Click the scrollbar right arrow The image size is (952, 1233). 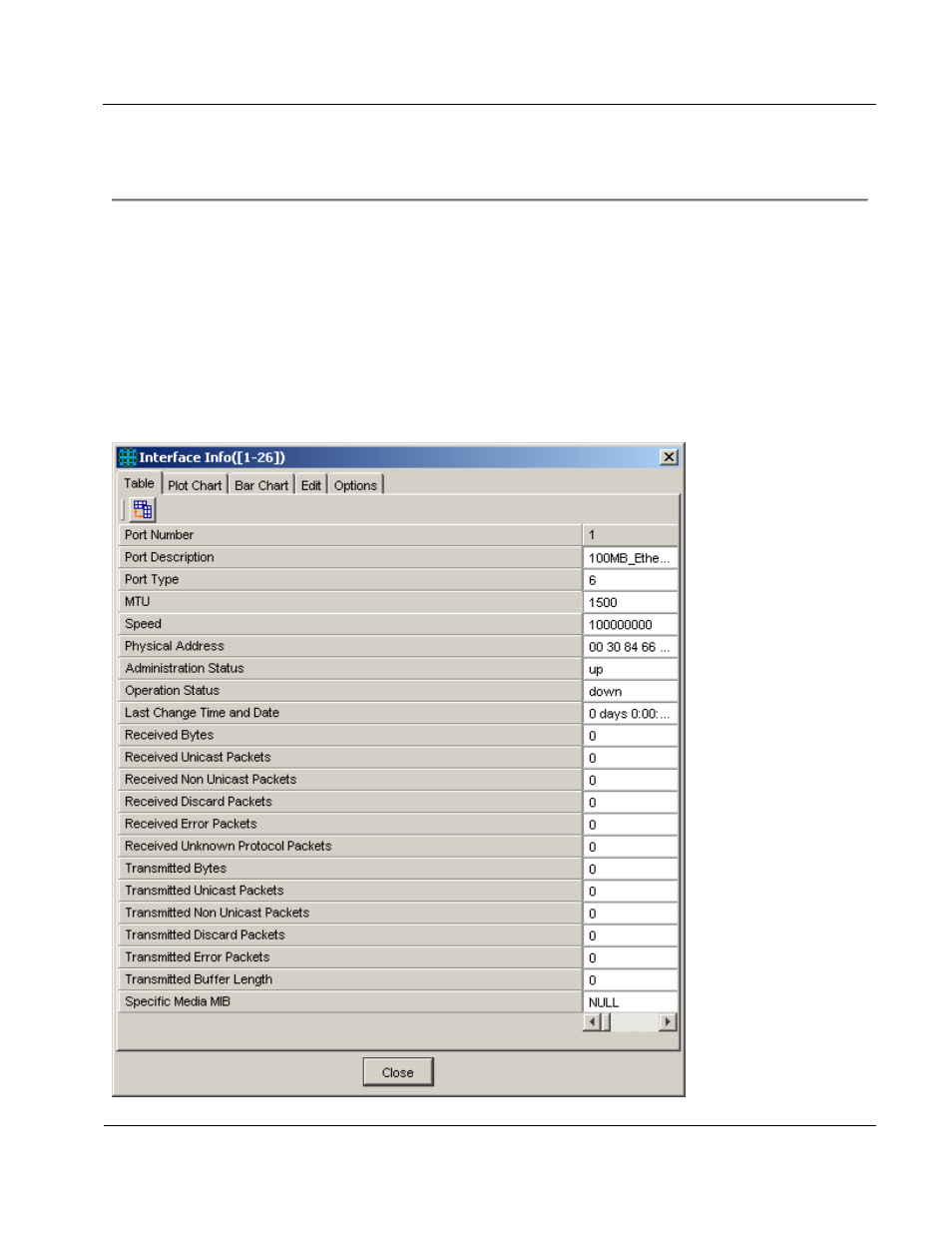(x=668, y=1022)
